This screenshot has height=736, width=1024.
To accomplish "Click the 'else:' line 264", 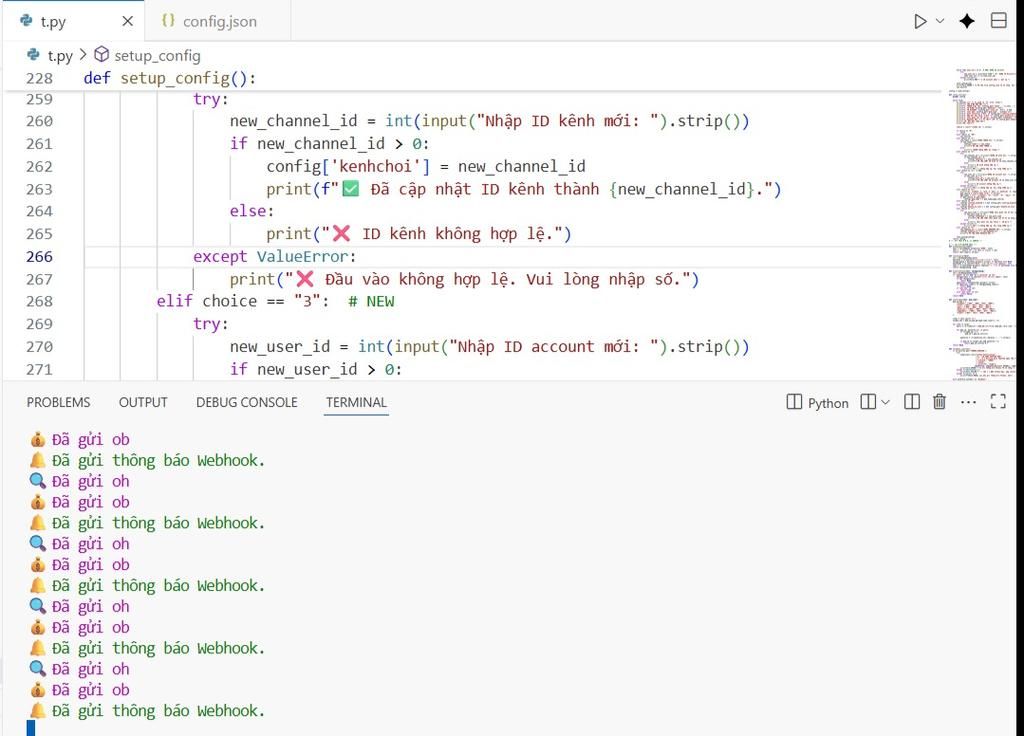I will 251,212.
